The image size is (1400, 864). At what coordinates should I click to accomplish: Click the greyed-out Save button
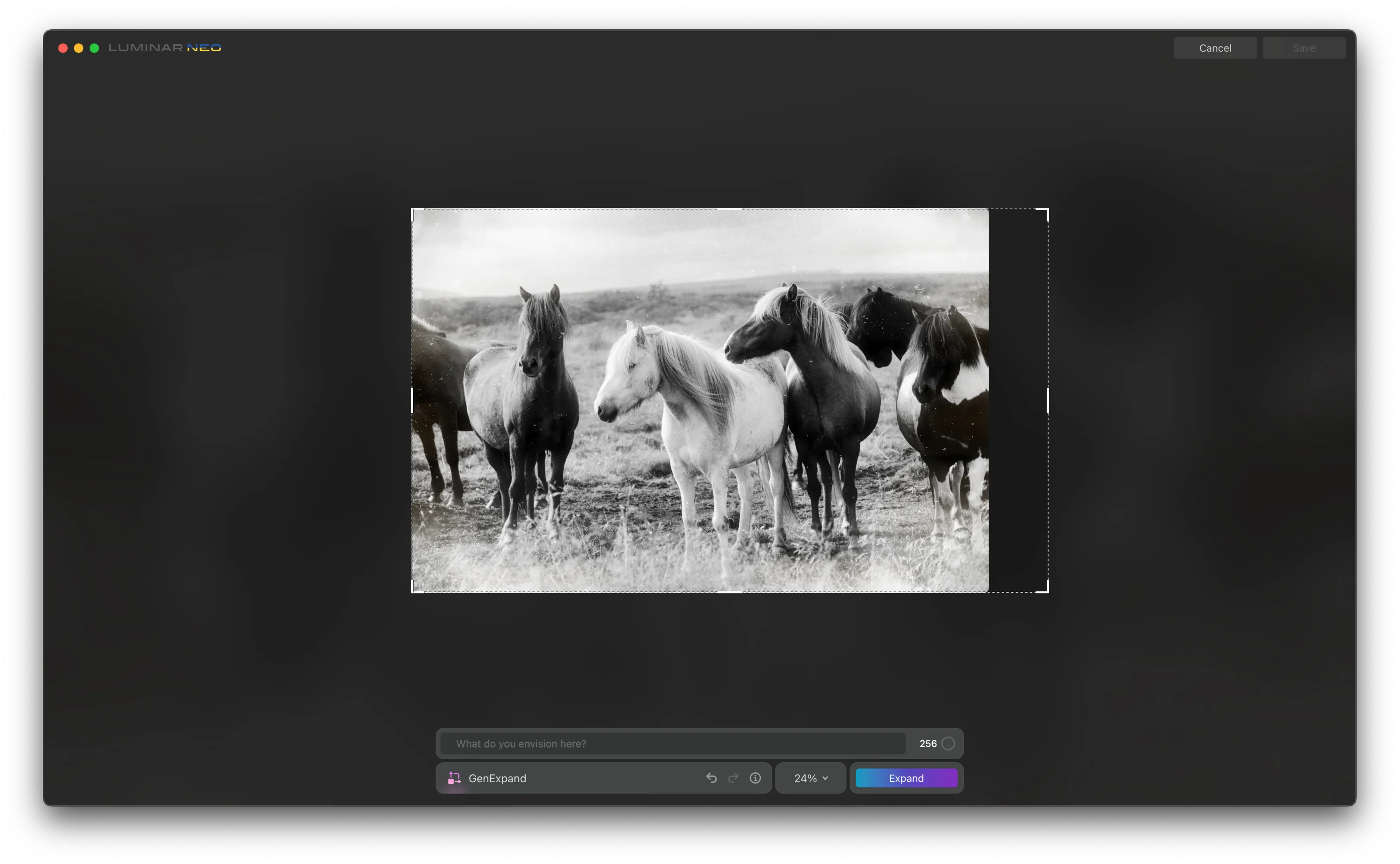[1304, 48]
